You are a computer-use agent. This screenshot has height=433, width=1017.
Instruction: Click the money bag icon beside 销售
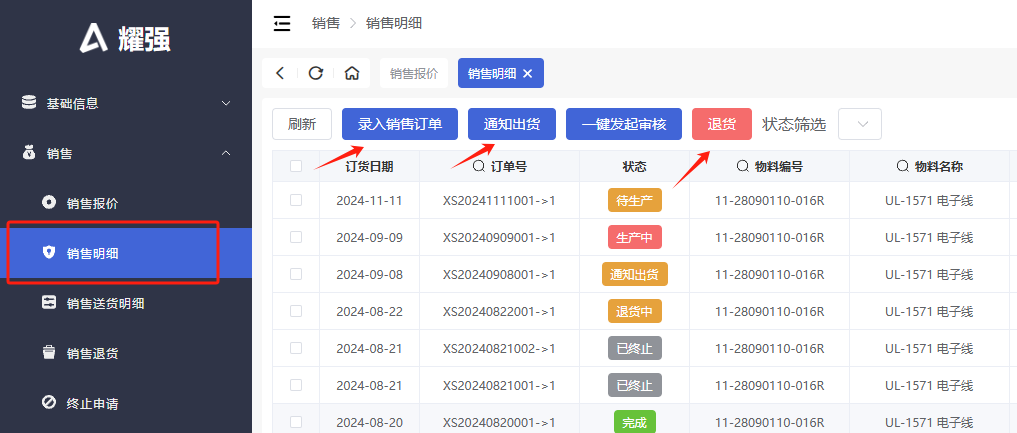(29, 154)
